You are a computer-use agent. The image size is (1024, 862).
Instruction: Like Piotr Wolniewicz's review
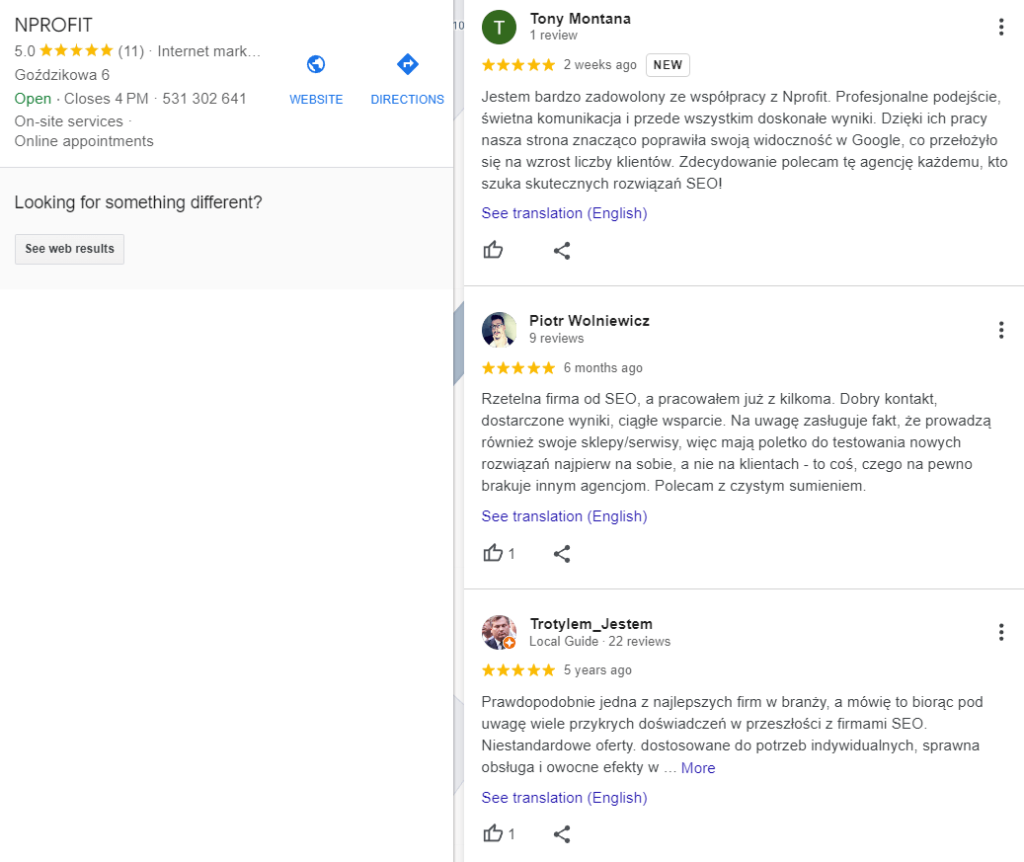tap(493, 553)
